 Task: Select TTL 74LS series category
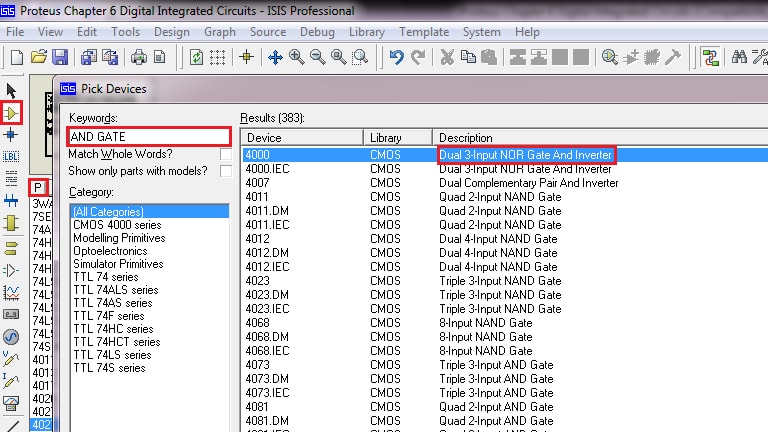click(x=112, y=355)
